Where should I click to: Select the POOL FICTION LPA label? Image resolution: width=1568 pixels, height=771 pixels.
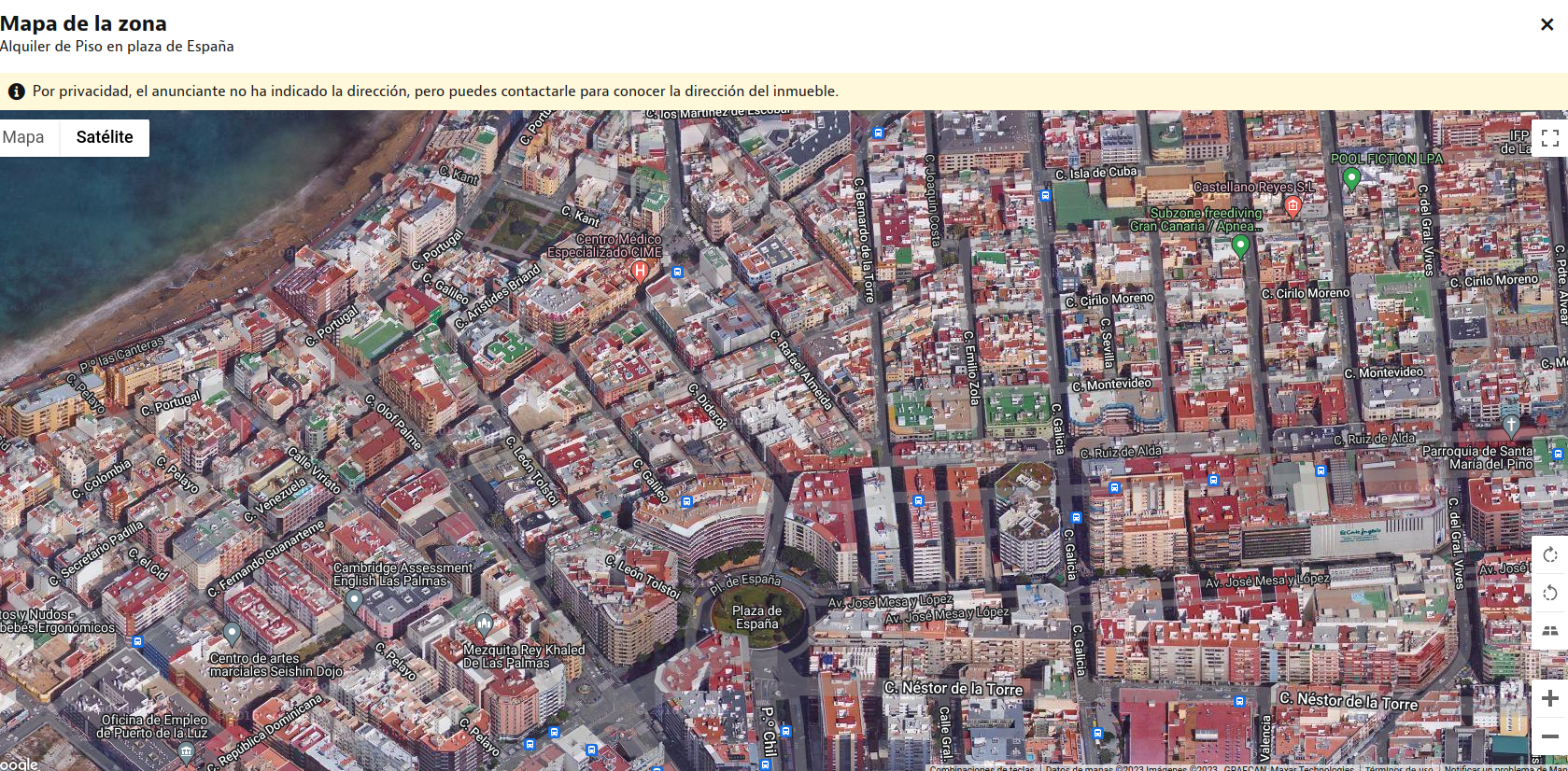[x=1387, y=159]
